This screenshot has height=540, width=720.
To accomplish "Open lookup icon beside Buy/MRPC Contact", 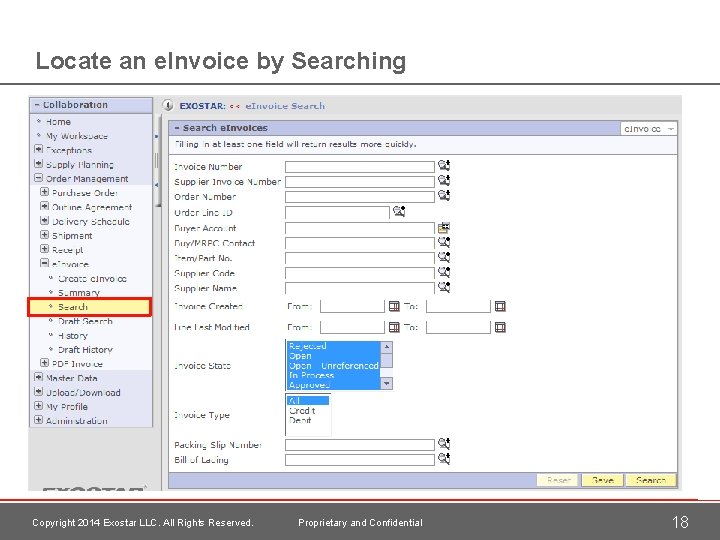I will tap(444, 242).
